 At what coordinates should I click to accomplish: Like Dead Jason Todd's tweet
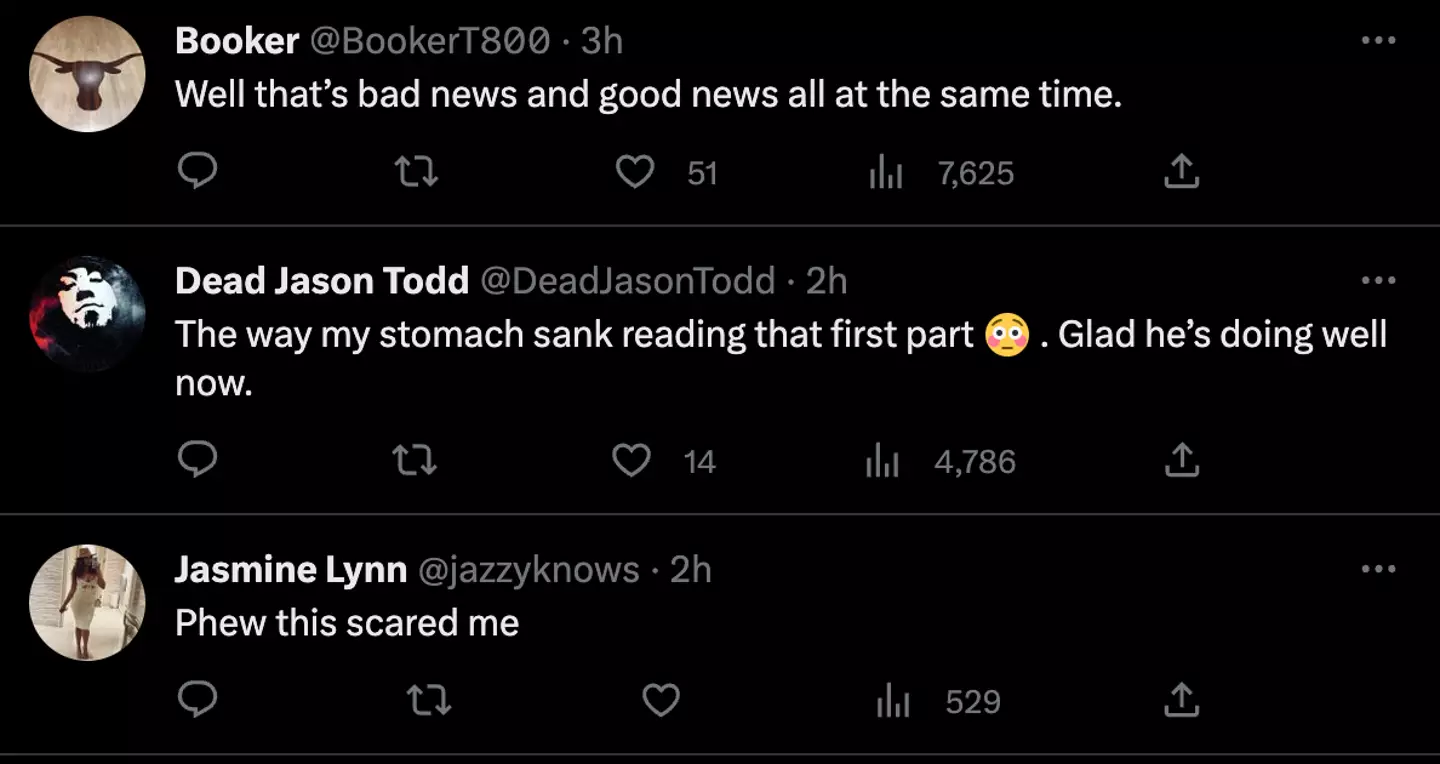click(631, 461)
